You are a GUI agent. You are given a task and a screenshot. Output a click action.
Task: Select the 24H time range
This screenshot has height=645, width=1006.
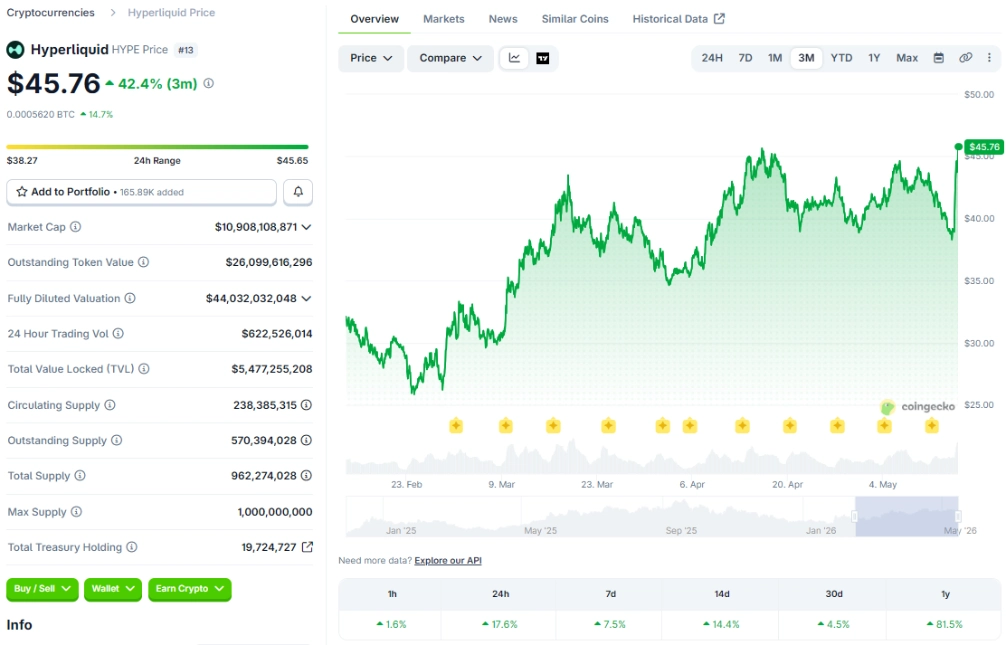coord(712,58)
